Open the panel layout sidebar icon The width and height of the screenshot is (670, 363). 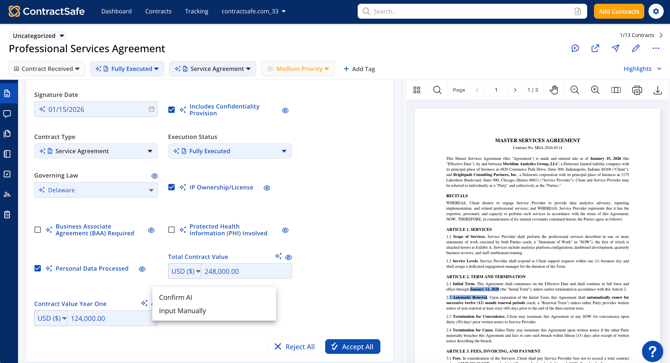coord(7,154)
